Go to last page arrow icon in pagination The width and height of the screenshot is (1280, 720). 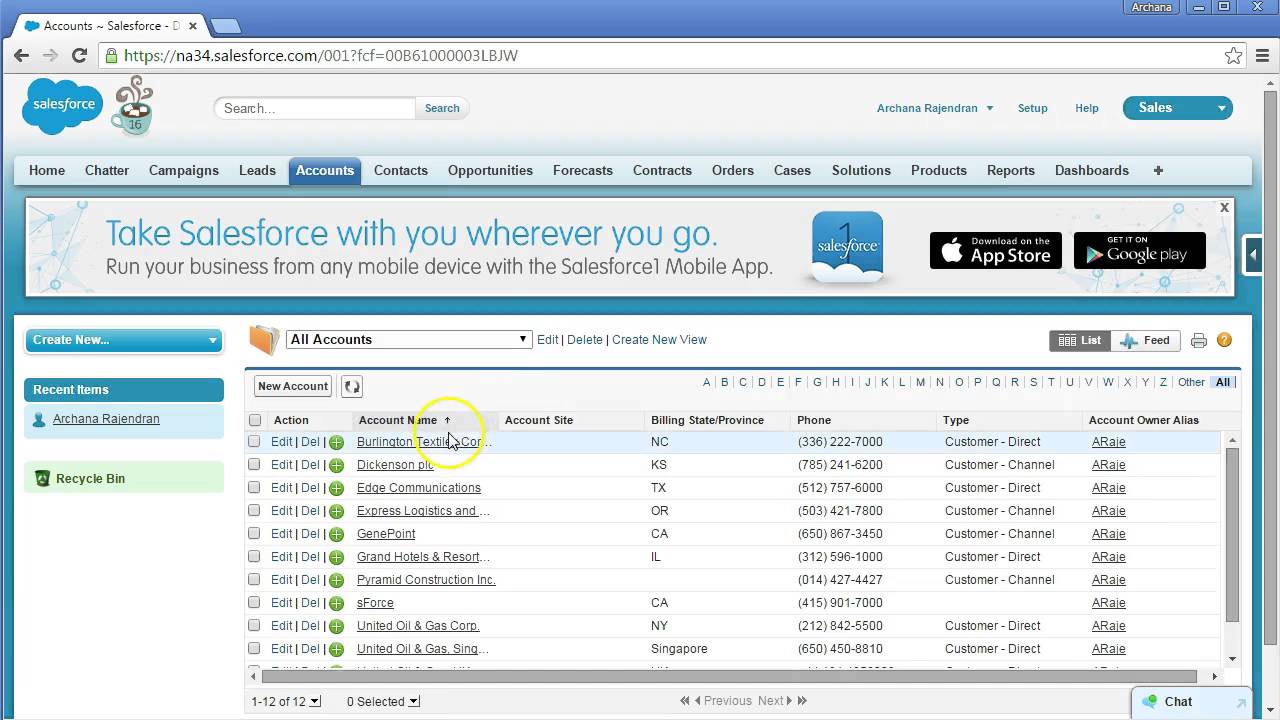pyautogui.click(x=801, y=701)
